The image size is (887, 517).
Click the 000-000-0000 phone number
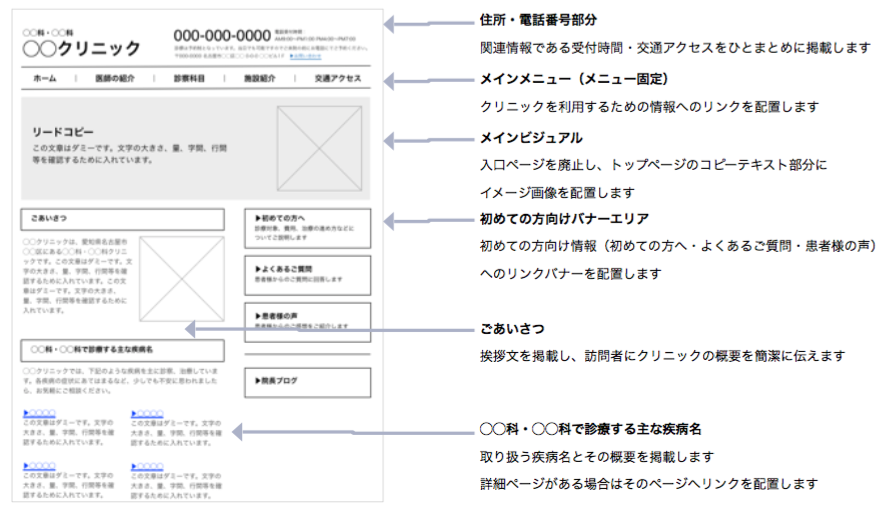click(x=222, y=36)
